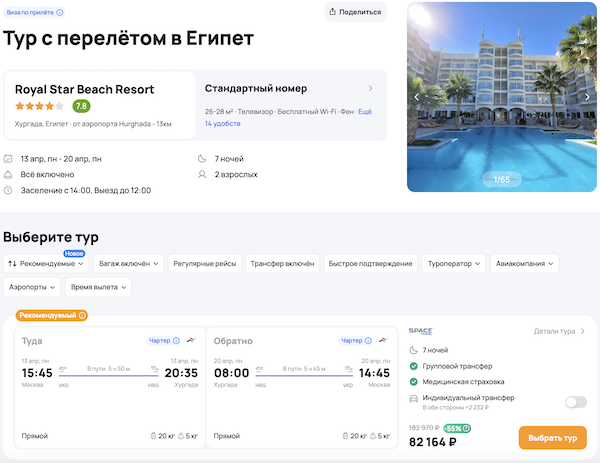Toggle the Регулярные рейсы filter
The image size is (600, 463).
click(x=205, y=264)
